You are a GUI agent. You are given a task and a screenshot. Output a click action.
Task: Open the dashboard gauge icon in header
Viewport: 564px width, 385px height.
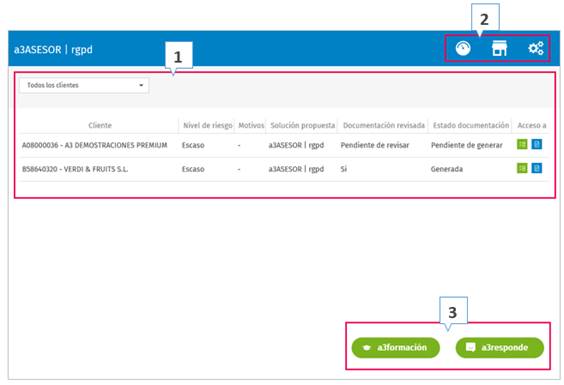point(463,48)
